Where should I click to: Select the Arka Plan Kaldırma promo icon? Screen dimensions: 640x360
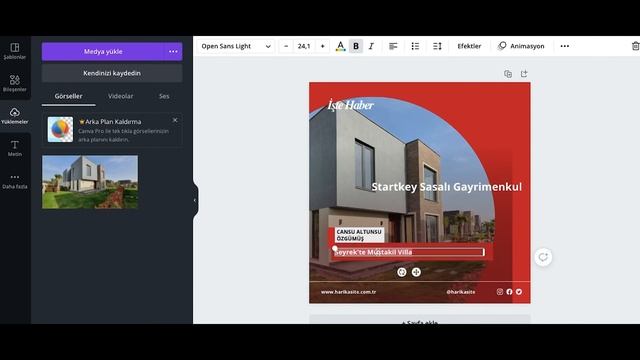pyautogui.click(x=60, y=129)
